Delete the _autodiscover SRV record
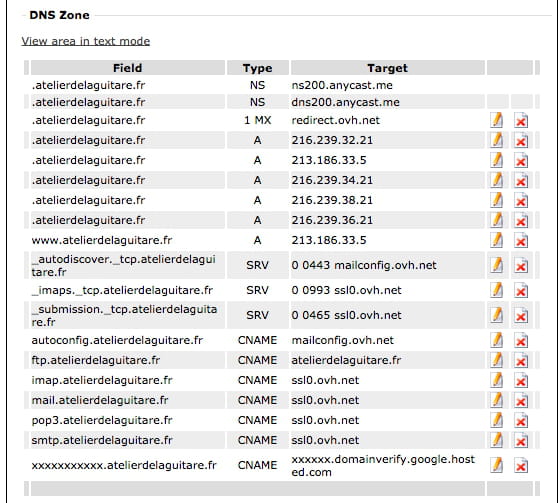The height and width of the screenshot is (503, 559). (x=521, y=265)
